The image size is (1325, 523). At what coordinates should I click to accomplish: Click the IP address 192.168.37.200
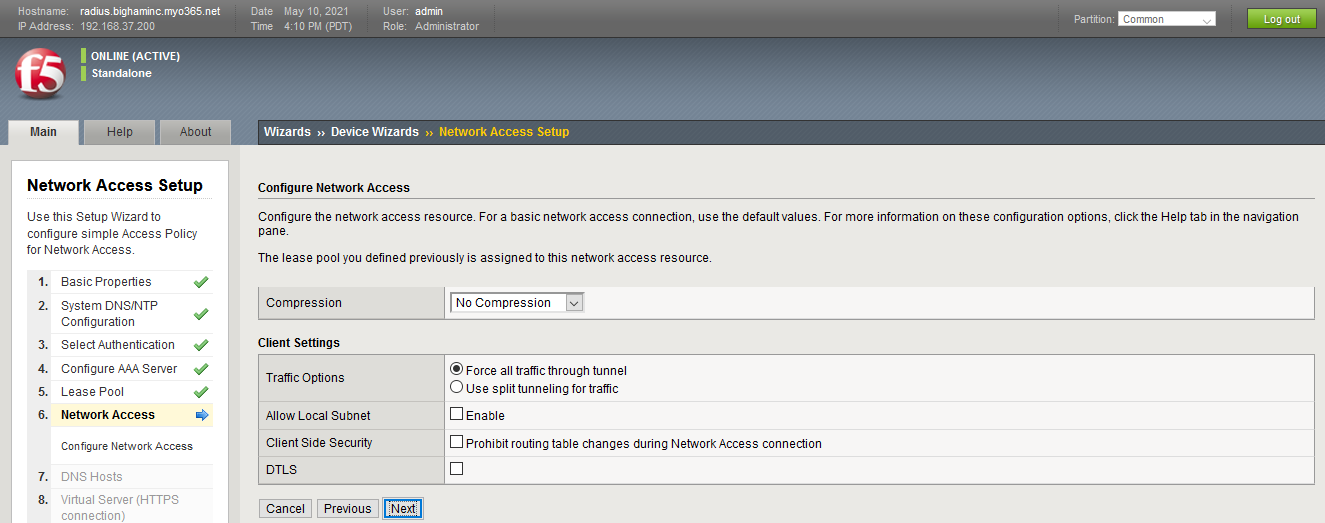(118, 26)
